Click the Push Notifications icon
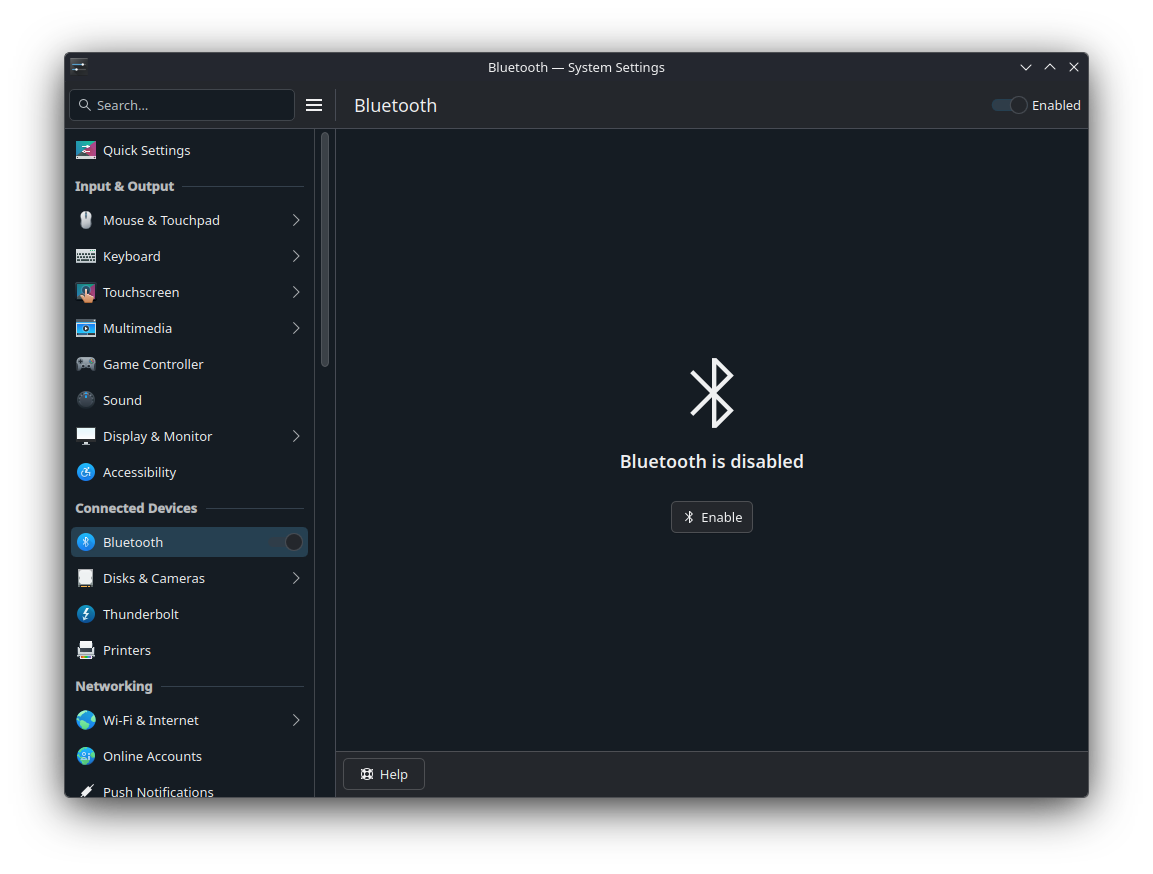The image size is (1153, 874). (x=86, y=791)
